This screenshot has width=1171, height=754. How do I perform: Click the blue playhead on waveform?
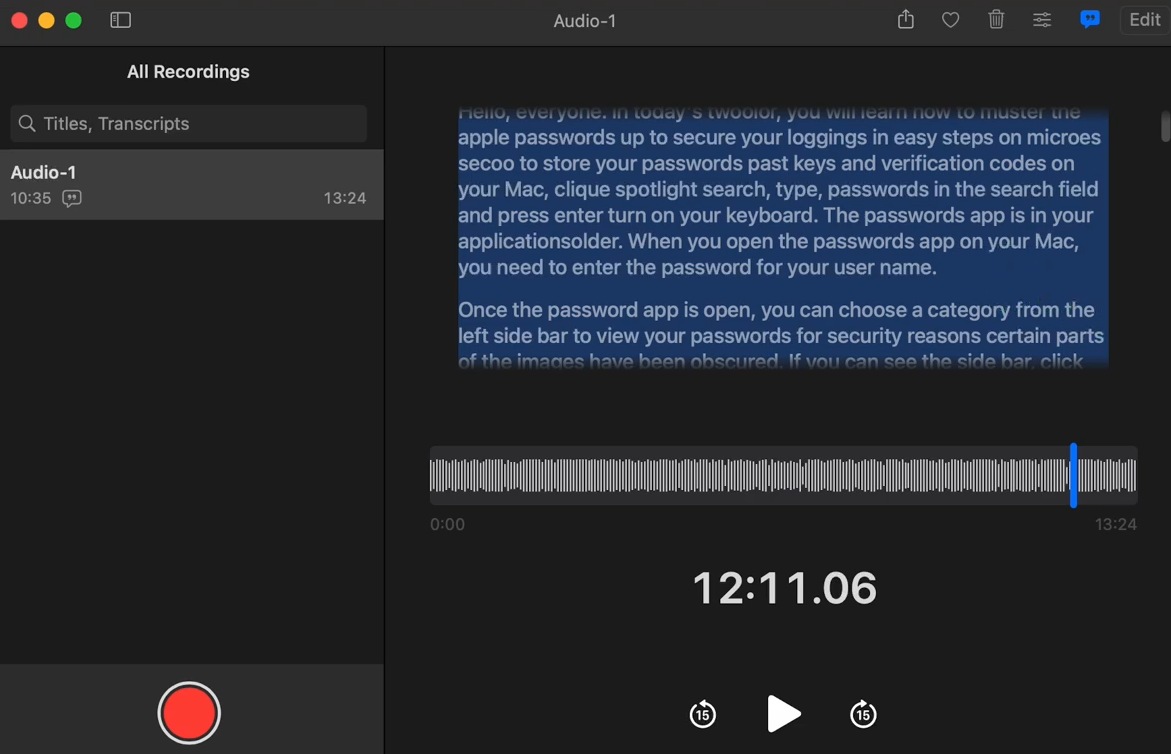pyautogui.click(x=1073, y=476)
